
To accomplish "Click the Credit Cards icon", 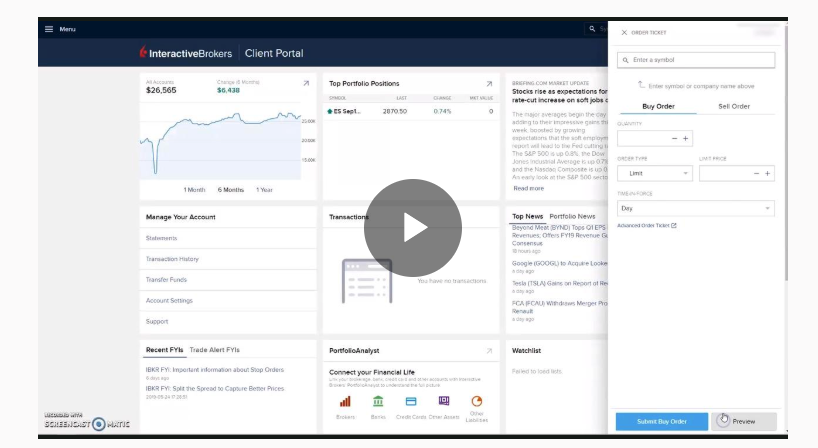I will pyautogui.click(x=410, y=401).
